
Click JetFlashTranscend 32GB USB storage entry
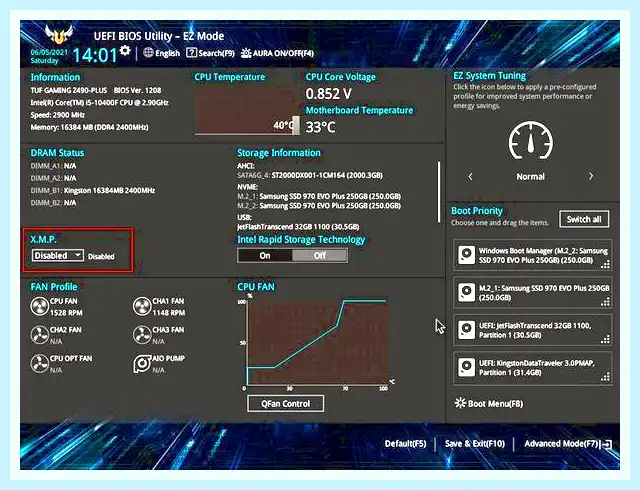coord(298,227)
